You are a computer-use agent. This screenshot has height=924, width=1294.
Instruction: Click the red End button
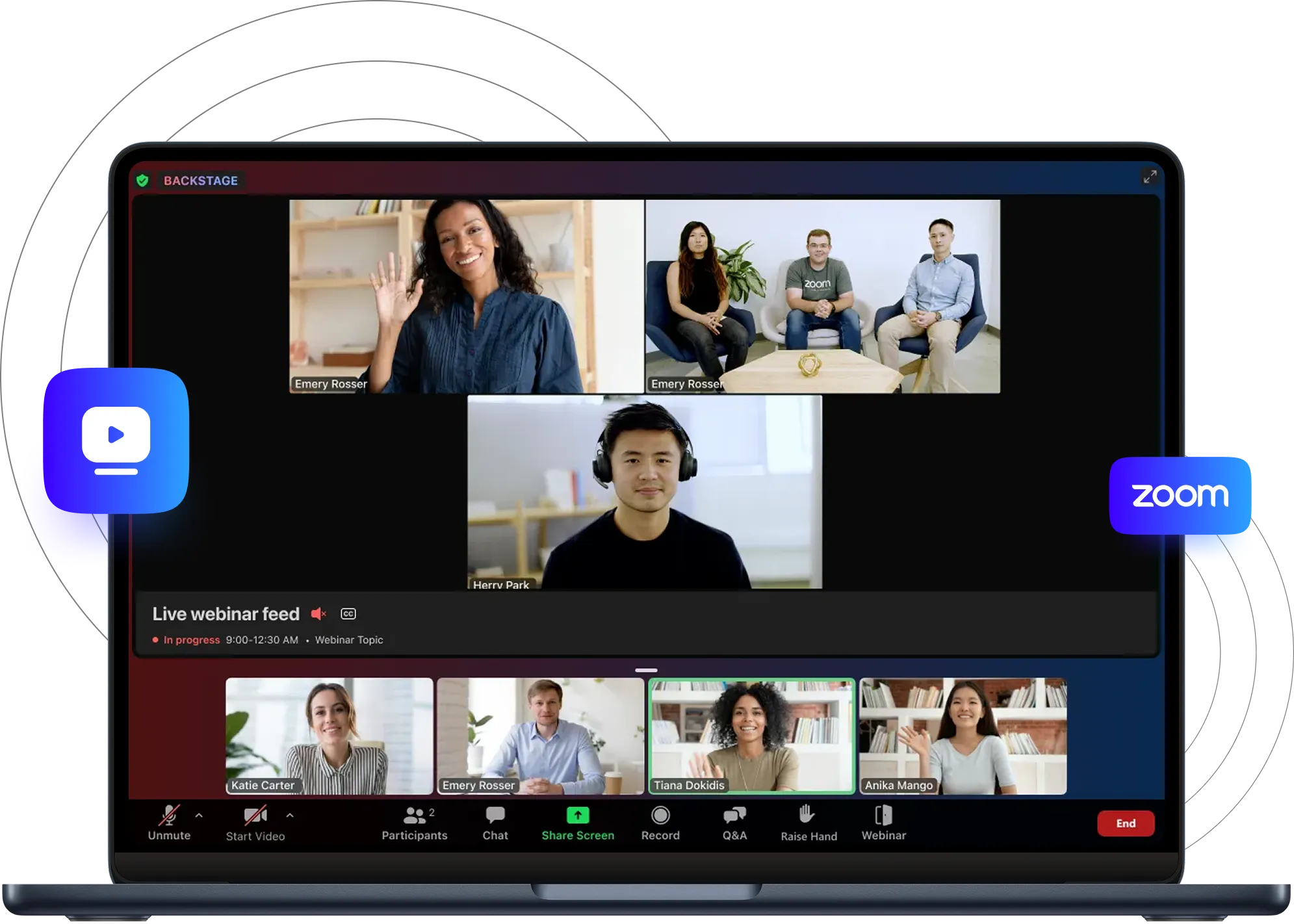pos(1126,823)
